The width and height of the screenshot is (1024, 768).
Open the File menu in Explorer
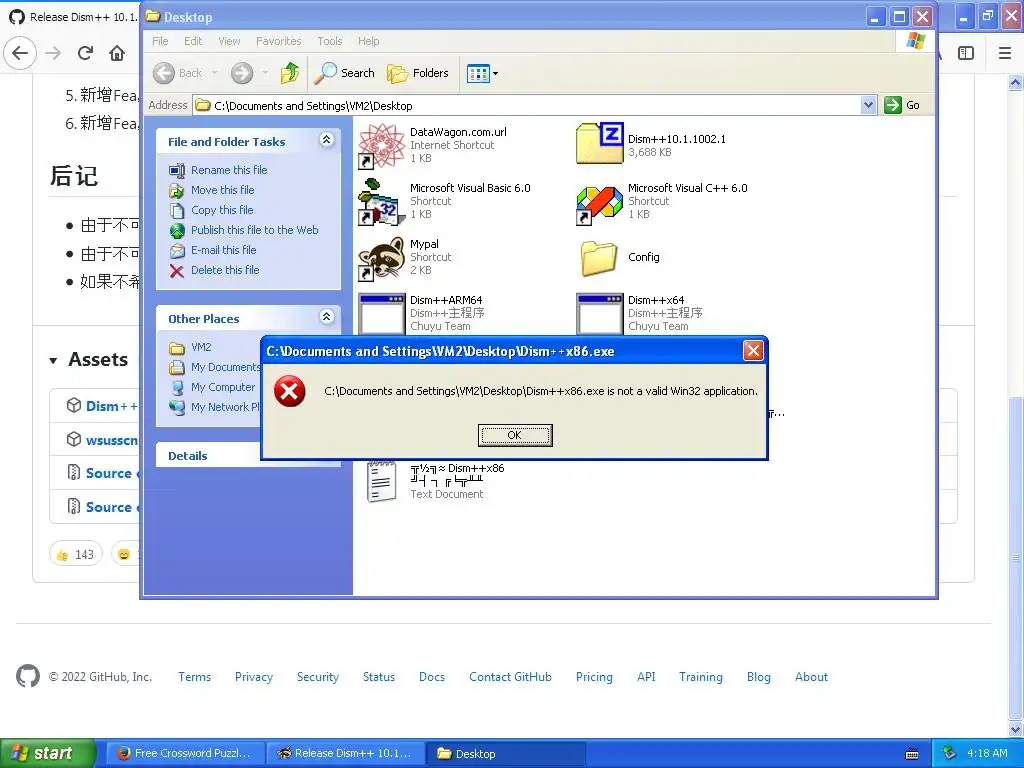[160, 41]
